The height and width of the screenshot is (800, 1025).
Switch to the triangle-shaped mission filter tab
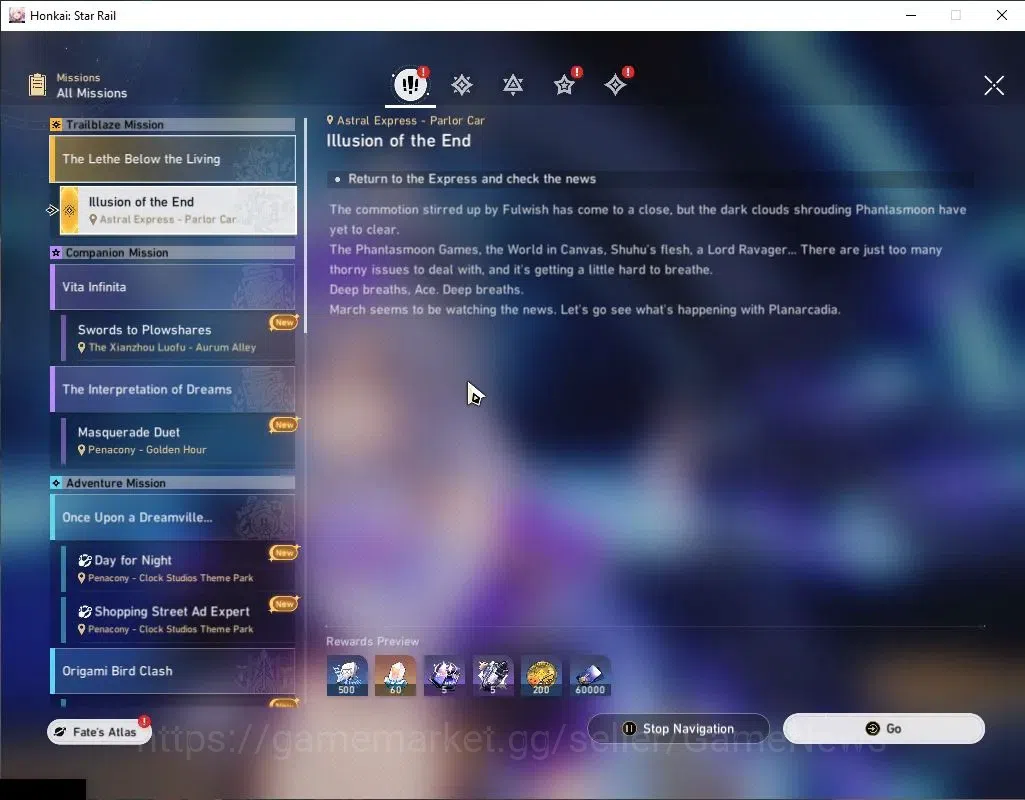coord(513,85)
